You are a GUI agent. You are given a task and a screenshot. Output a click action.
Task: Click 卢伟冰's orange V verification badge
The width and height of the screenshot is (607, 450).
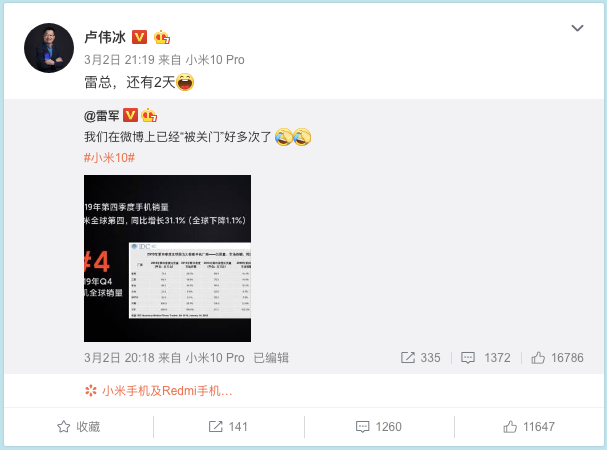(x=139, y=37)
